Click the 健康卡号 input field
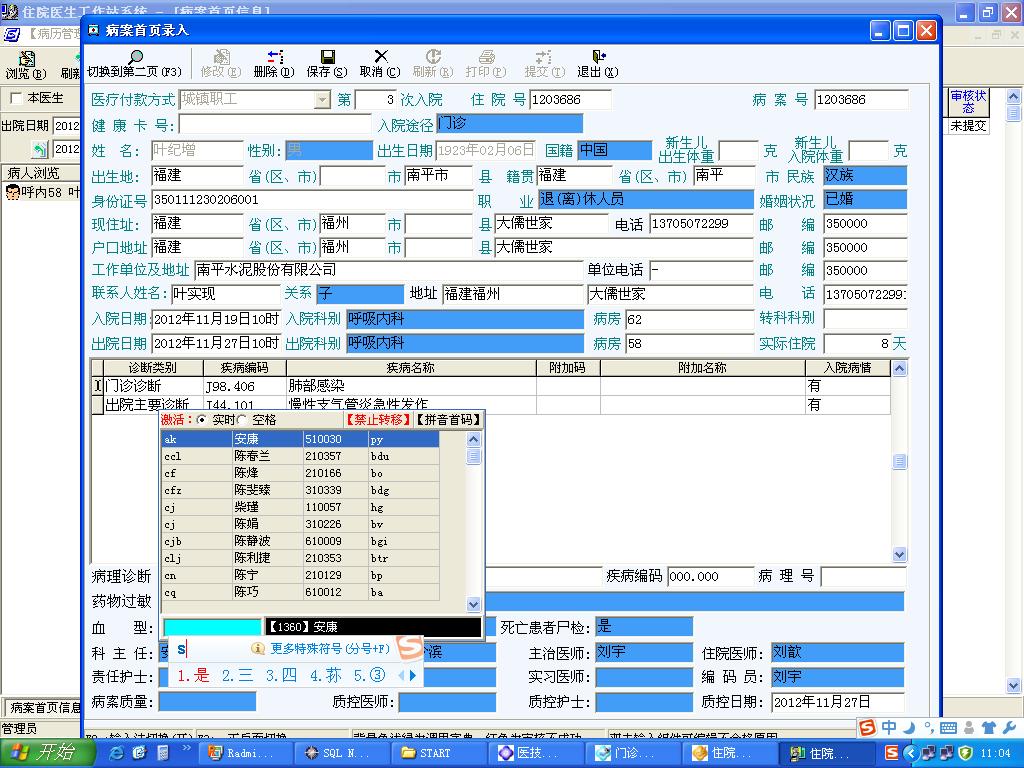 click(275, 125)
